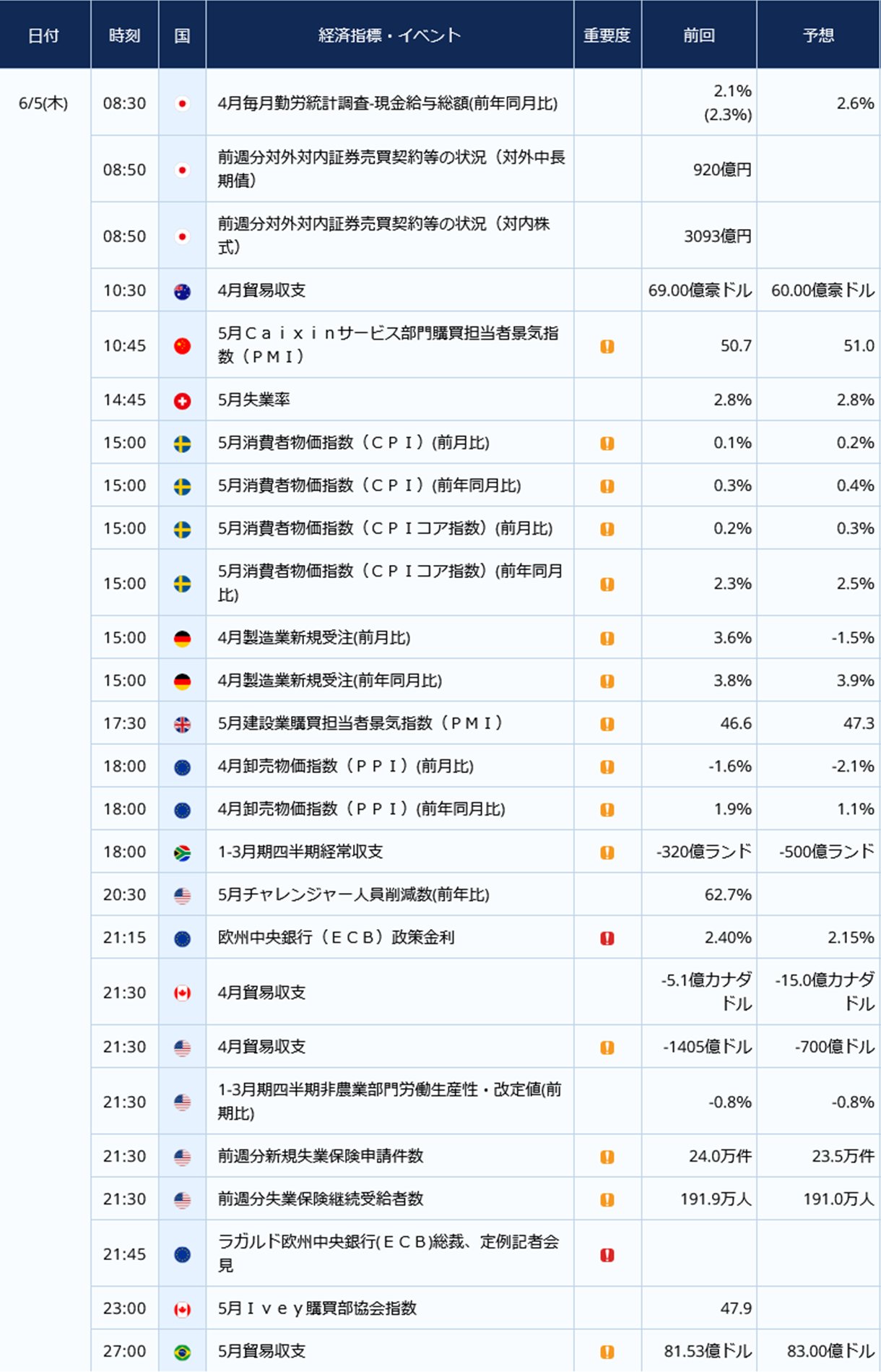881x1372 pixels.
Task: Click the 6/5(木) date cell
Action: coord(43,103)
